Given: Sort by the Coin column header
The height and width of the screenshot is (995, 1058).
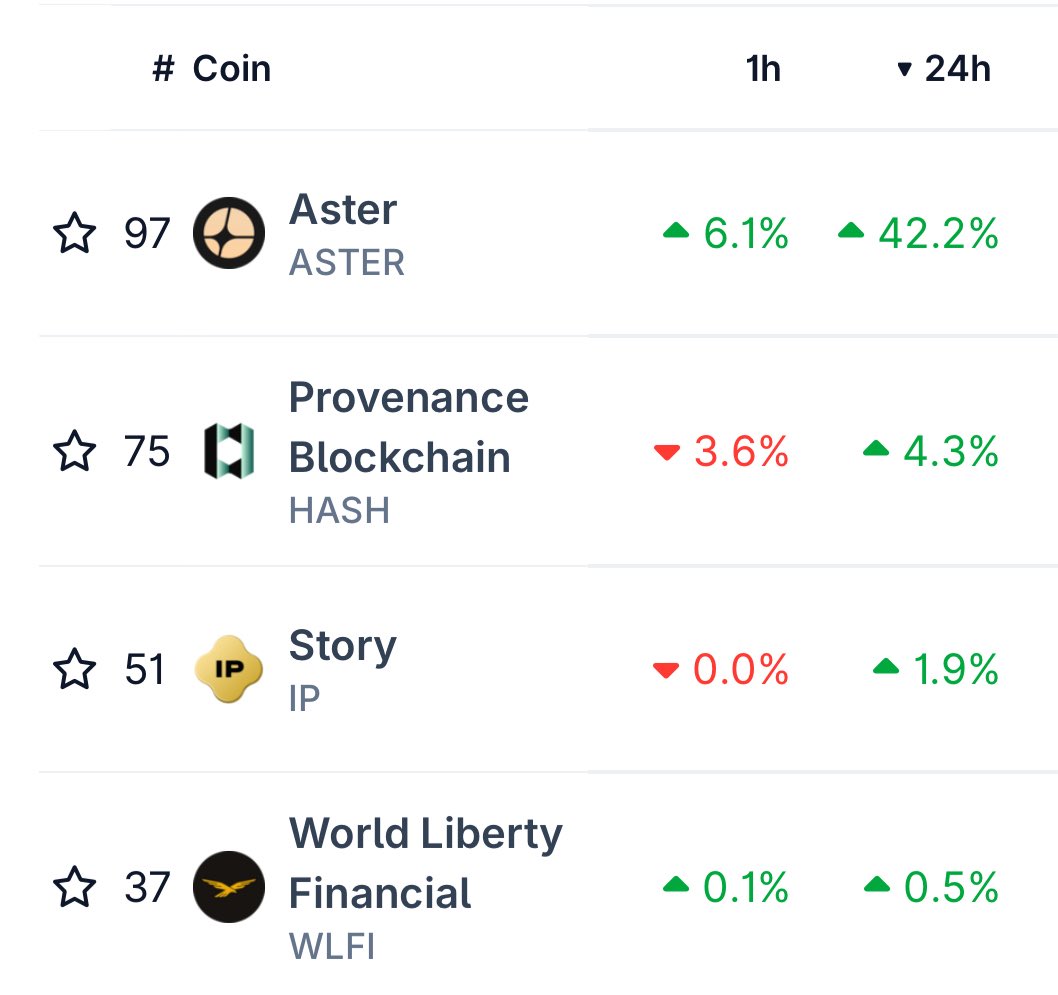Looking at the screenshot, I should click(x=231, y=68).
